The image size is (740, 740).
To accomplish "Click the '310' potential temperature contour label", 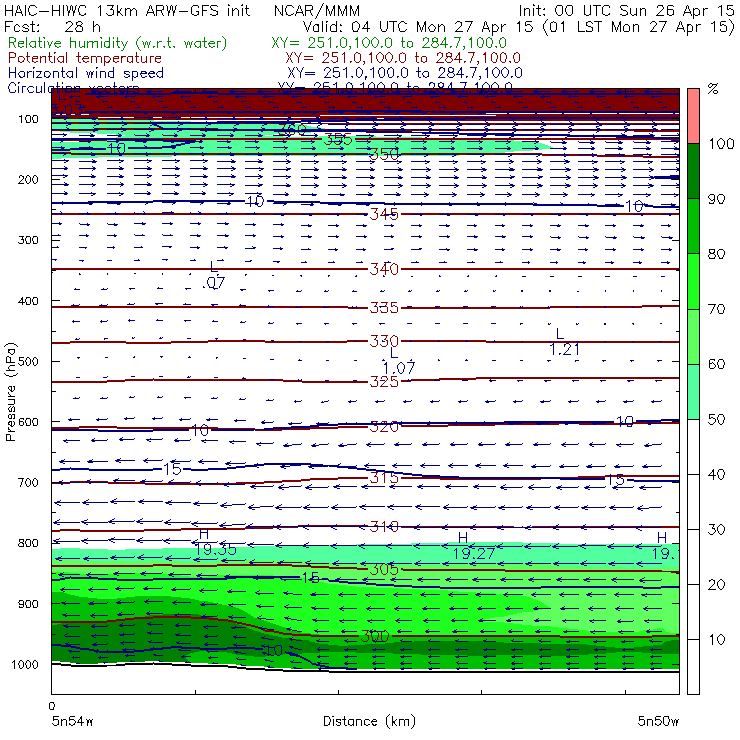I will (384, 526).
